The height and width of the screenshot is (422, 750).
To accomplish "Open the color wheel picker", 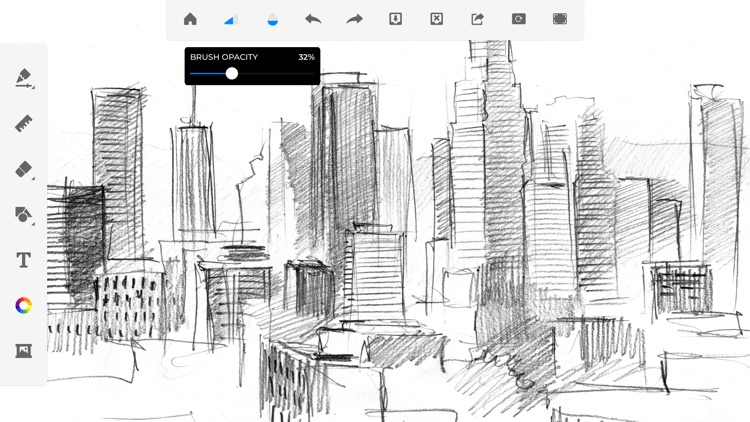I will (24, 305).
